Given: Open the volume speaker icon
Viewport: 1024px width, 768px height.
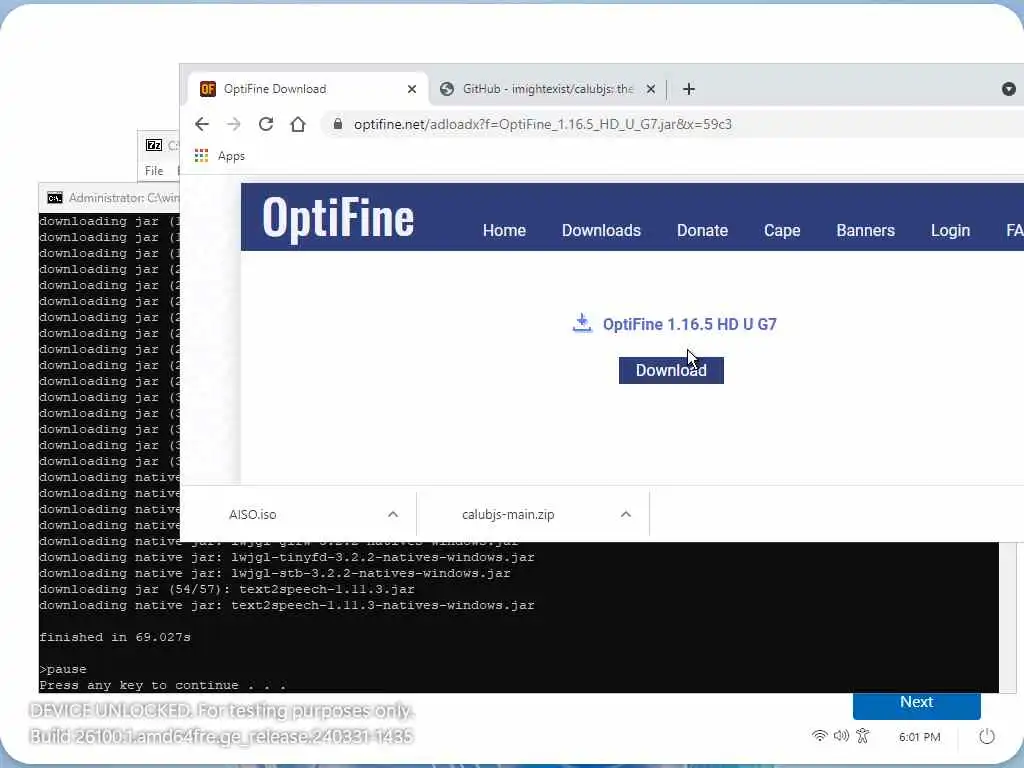Looking at the screenshot, I should (841, 736).
